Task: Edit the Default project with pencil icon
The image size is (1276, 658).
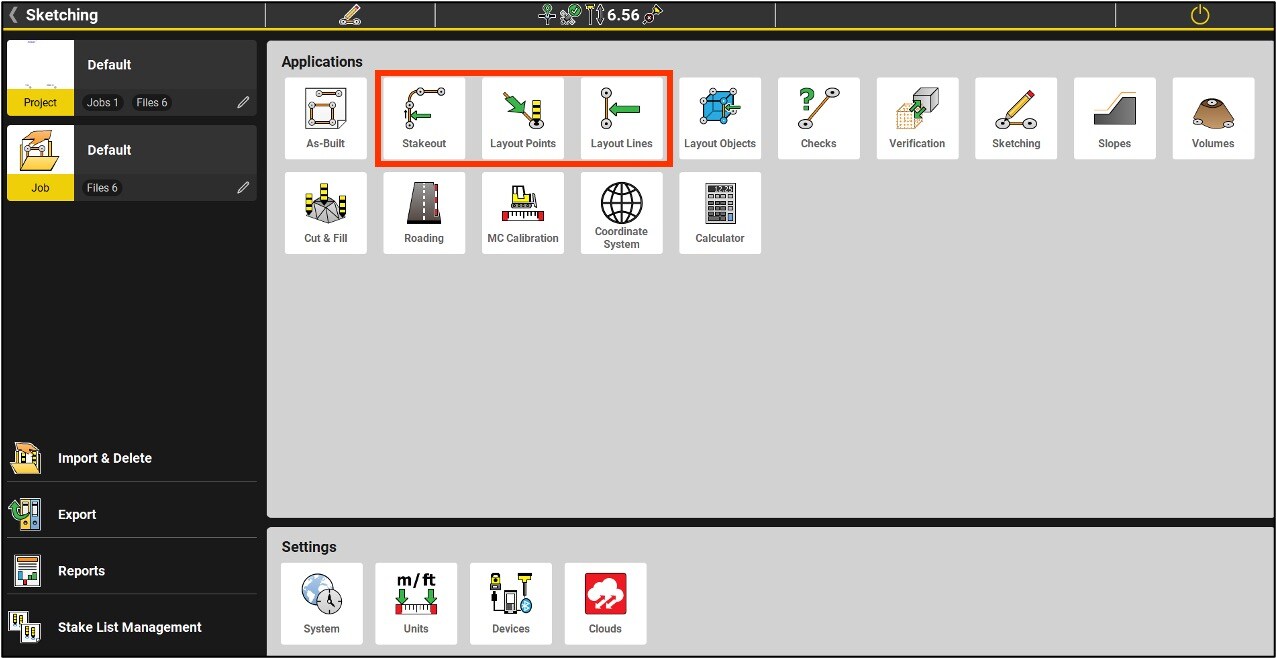Action: 243,102
